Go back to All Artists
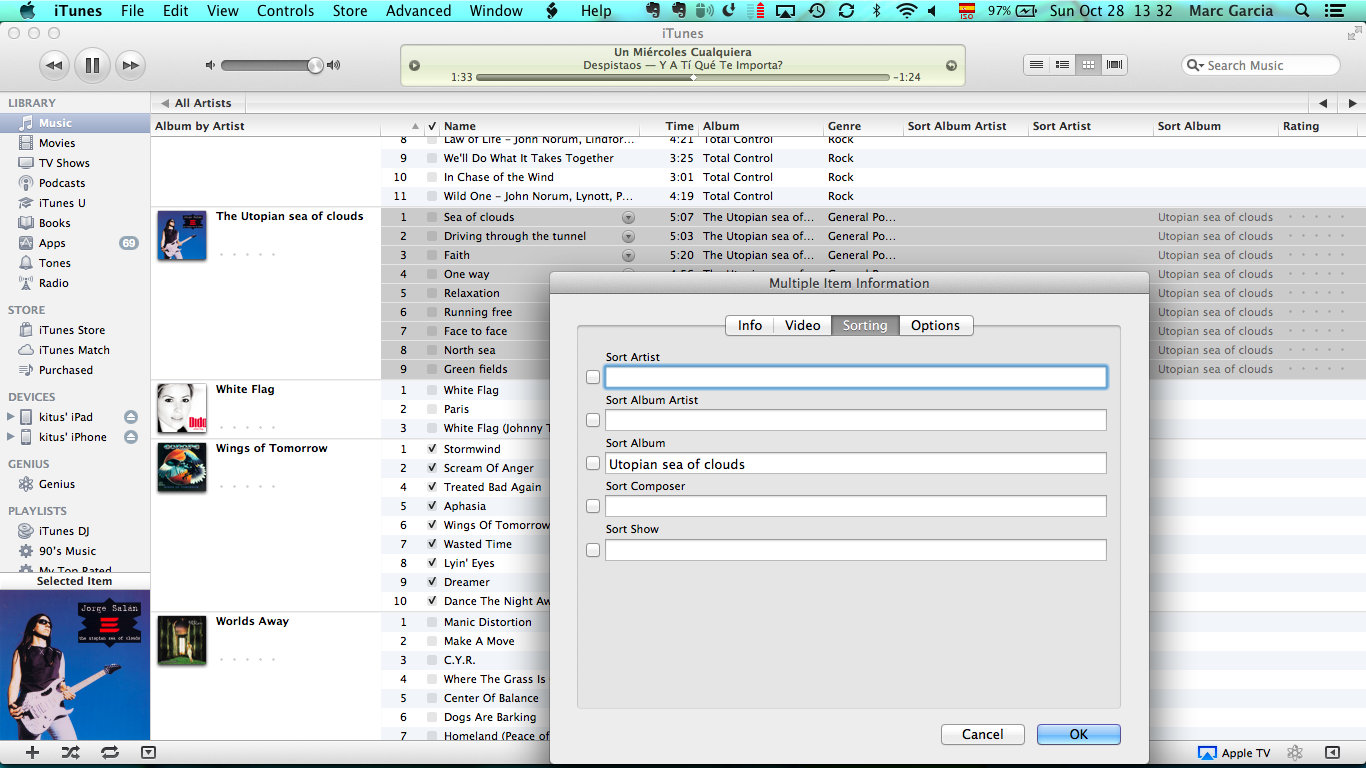Viewport: 1366px width, 768px height. (197, 103)
